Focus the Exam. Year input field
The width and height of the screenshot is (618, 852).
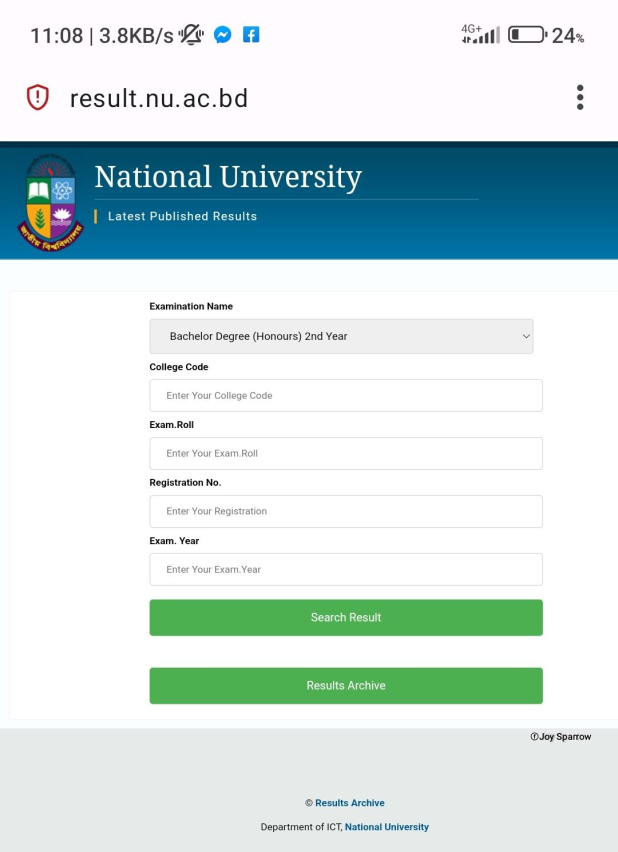point(346,569)
